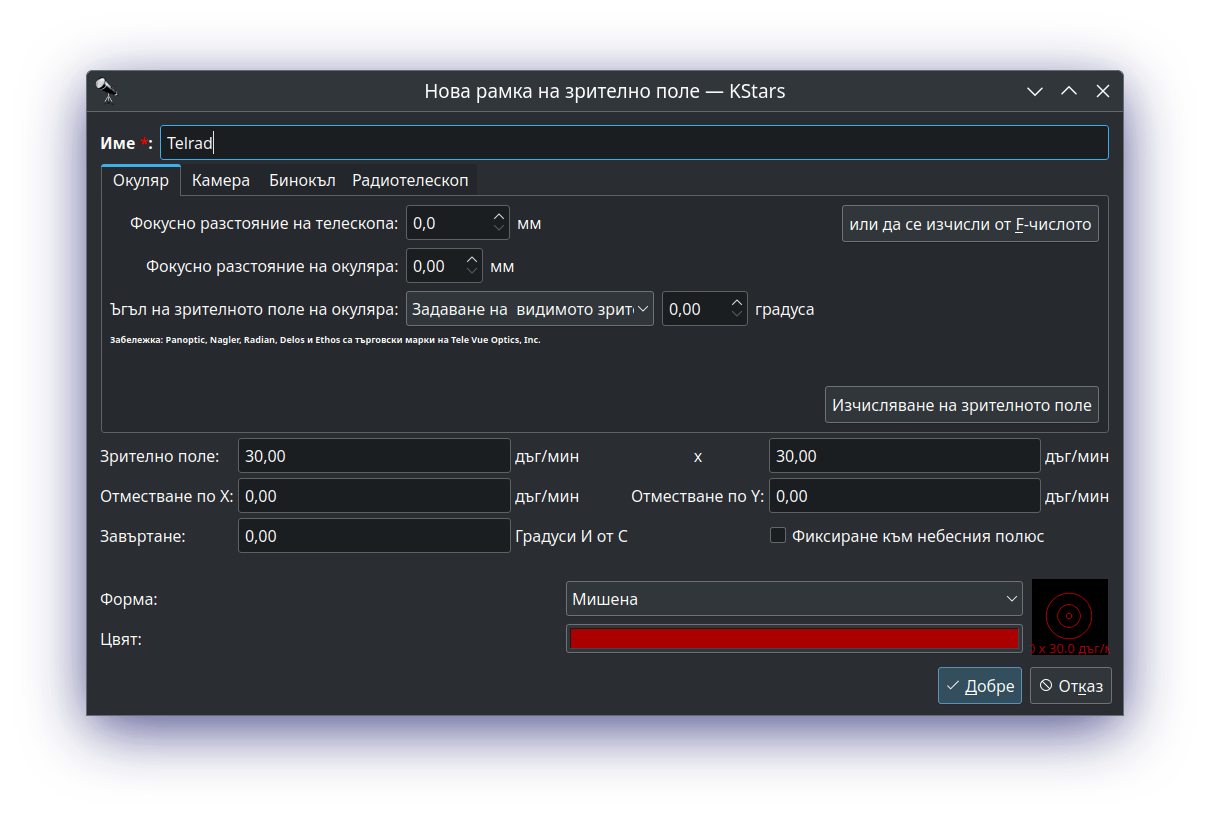Open the Радиотелескоп tab
Screen dimensions: 1210x818
pos(410,181)
